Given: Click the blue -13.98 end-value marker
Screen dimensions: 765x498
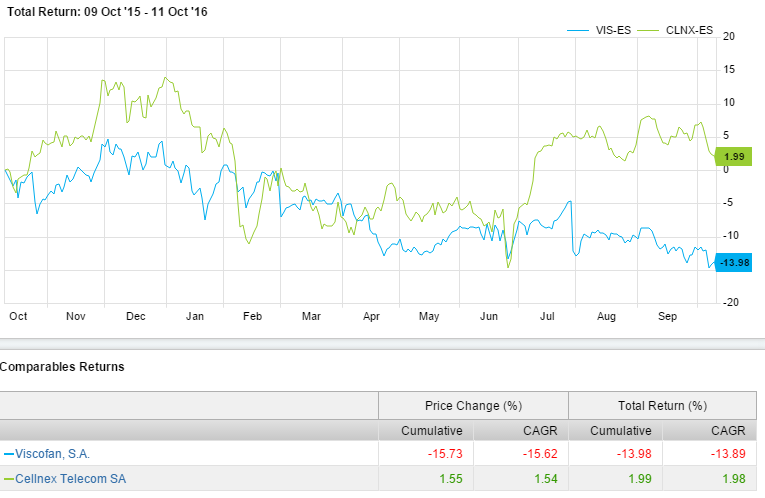Looking at the screenshot, I should pyautogui.click(x=731, y=261).
